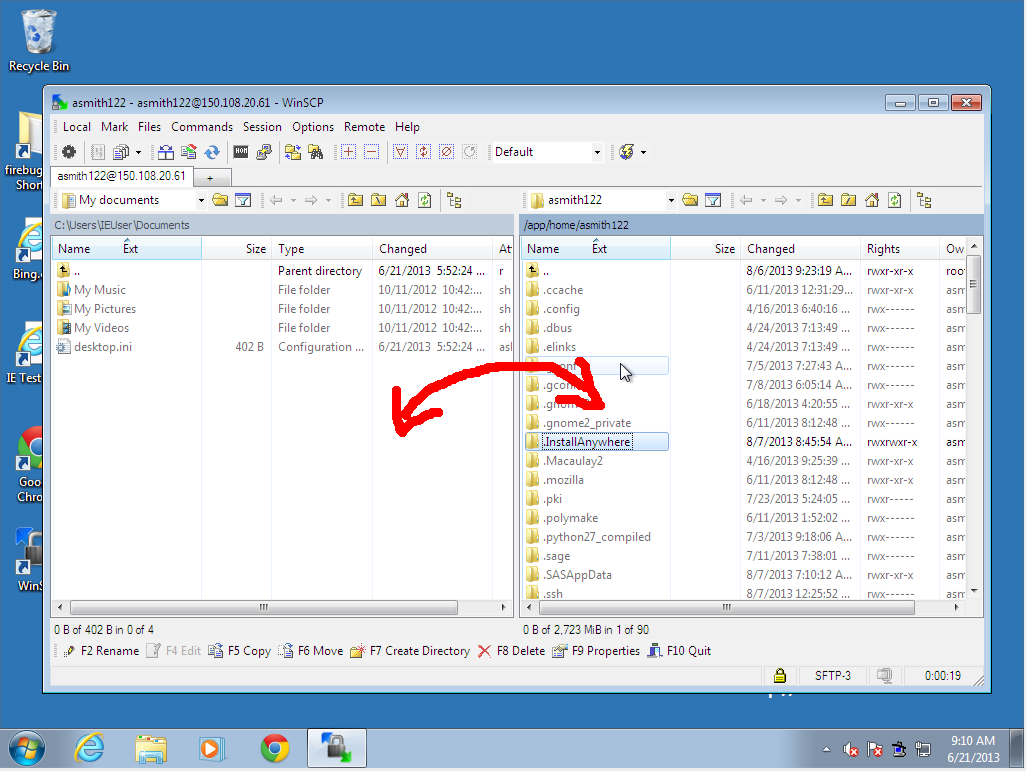Select the asmith122@150.108.20.61 session tab
The width and height of the screenshot is (1026, 771).
point(122,176)
